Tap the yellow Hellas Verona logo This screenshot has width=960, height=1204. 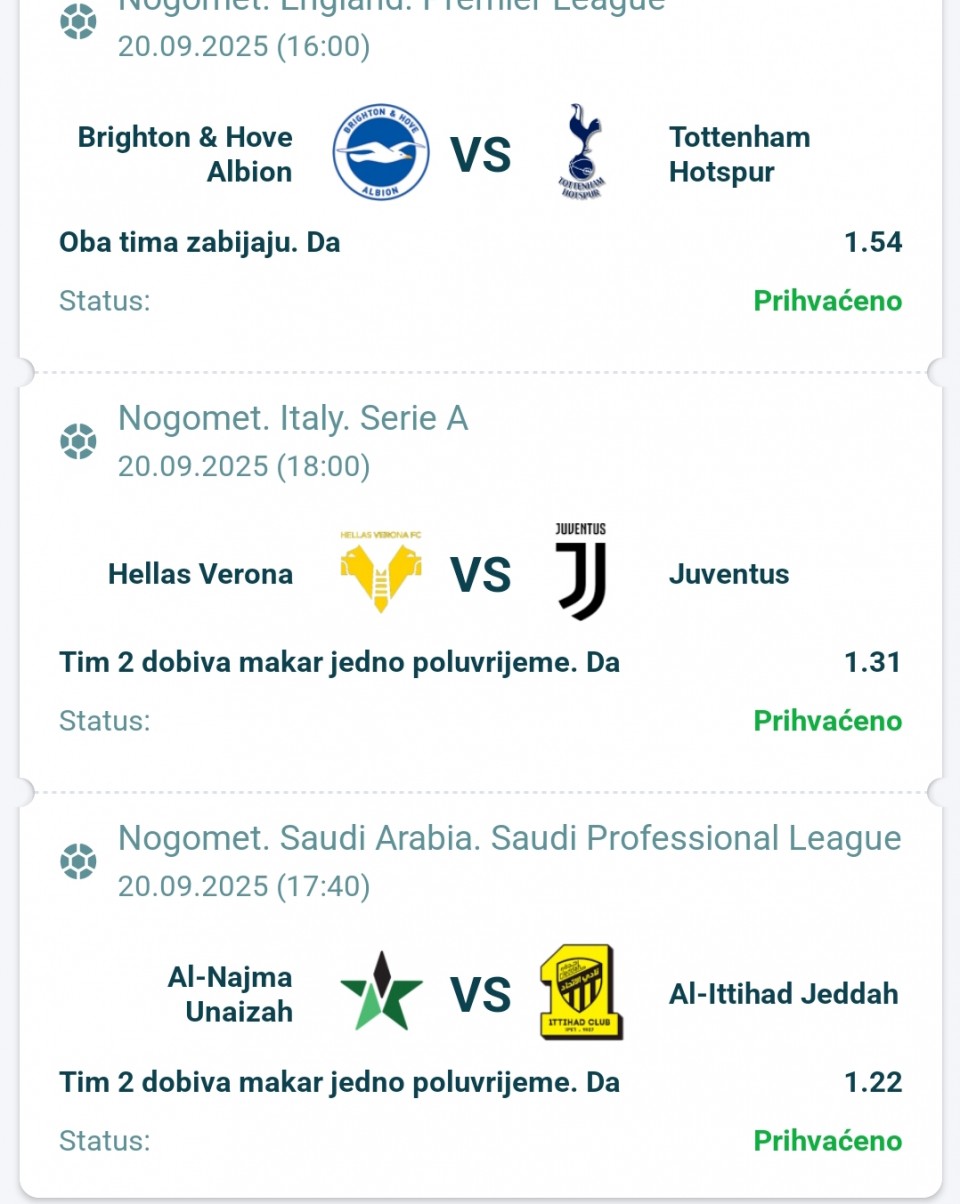(381, 571)
